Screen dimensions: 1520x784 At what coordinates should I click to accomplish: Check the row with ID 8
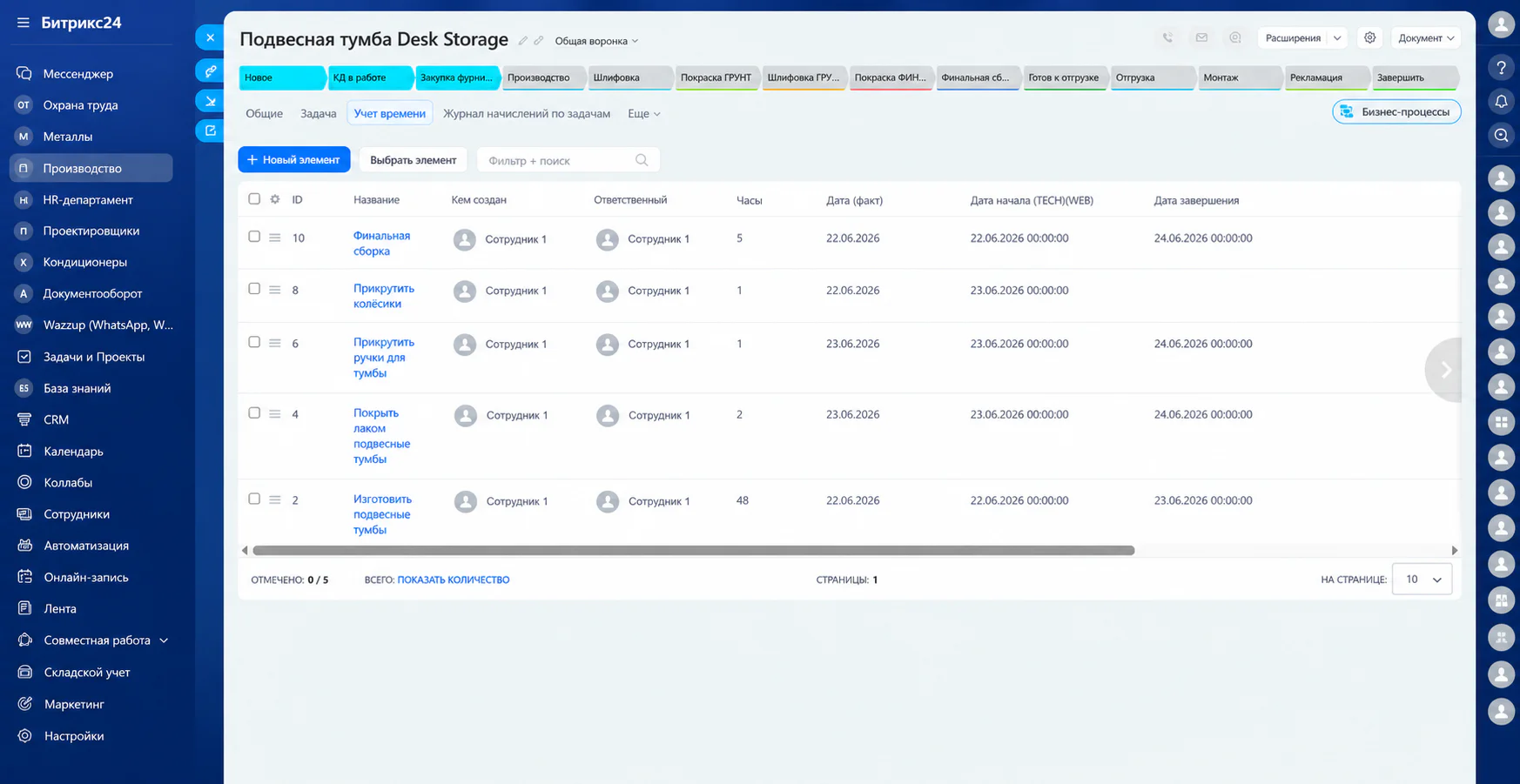pos(254,289)
